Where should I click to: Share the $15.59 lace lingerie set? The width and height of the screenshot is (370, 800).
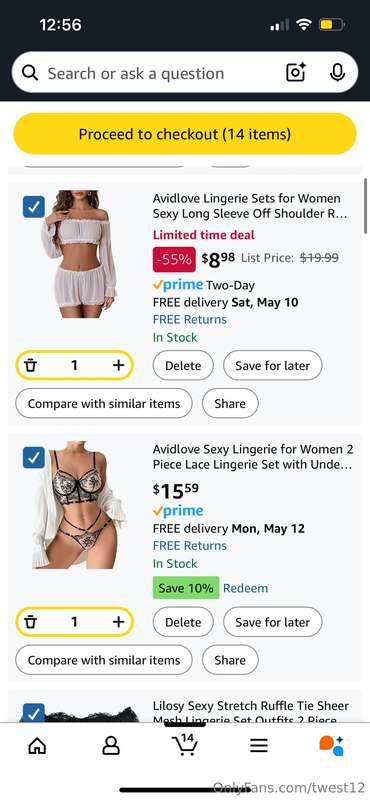pyautogui.click(x=230, y=660)
